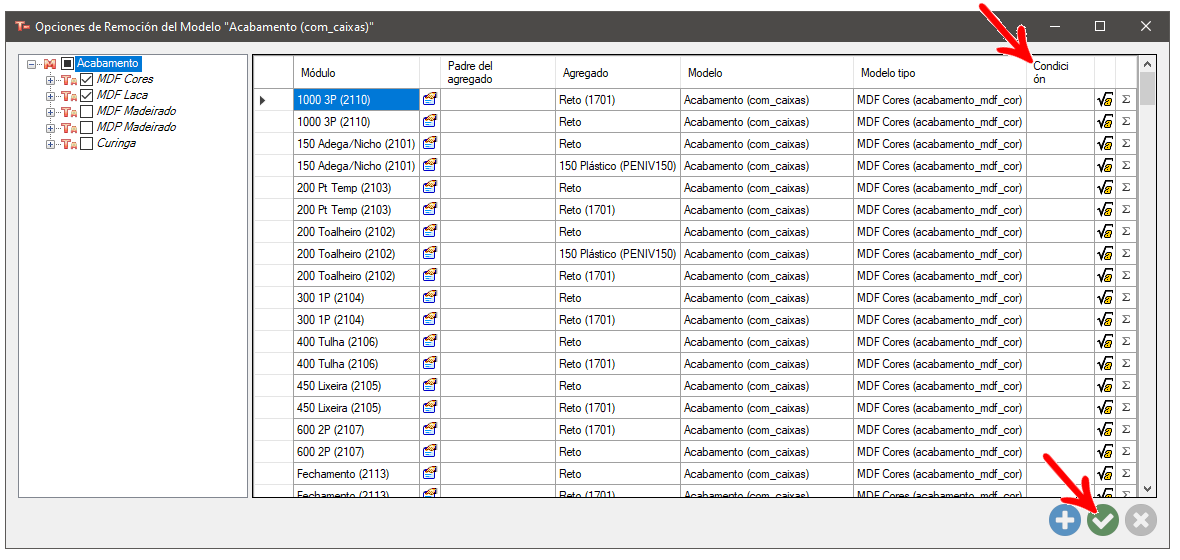Click formula icon for 600 2P row with plain Reto
The width and height of the screenshot is (1180, 560).
point(1105,452)
